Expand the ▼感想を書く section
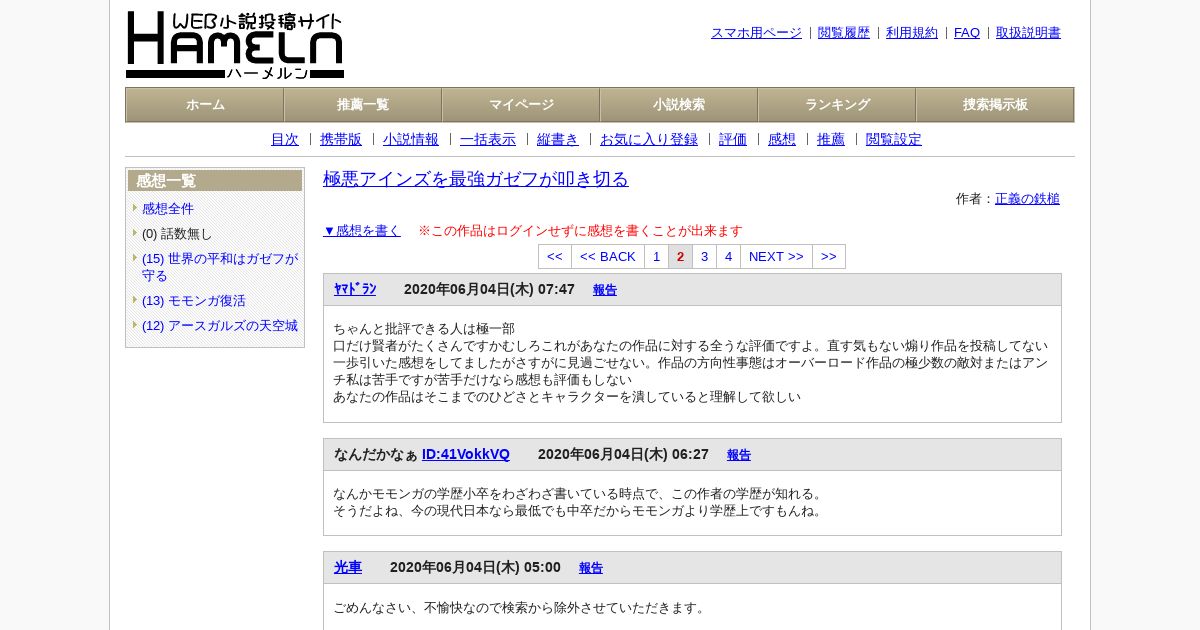 (362, 231)
